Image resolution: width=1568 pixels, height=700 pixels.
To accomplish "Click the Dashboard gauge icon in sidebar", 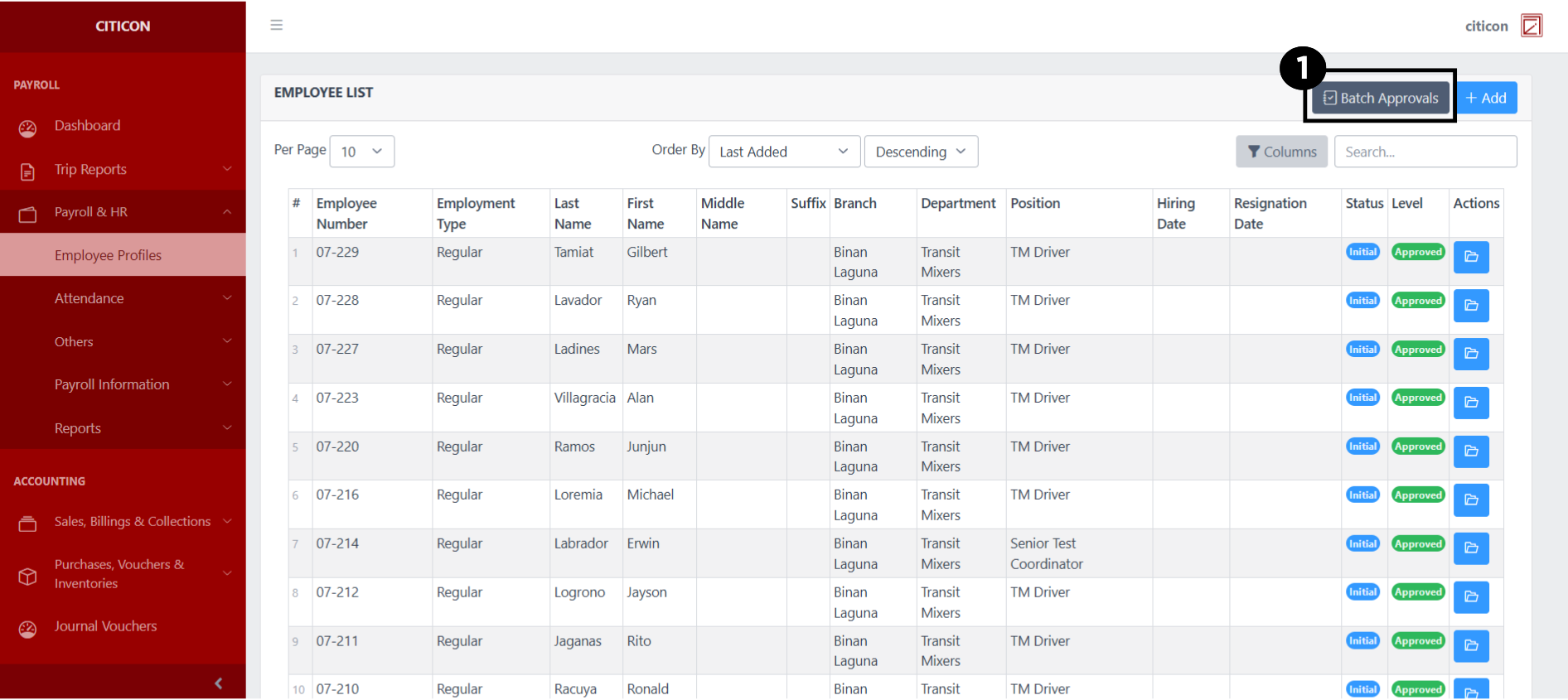I will click(27, 128).
